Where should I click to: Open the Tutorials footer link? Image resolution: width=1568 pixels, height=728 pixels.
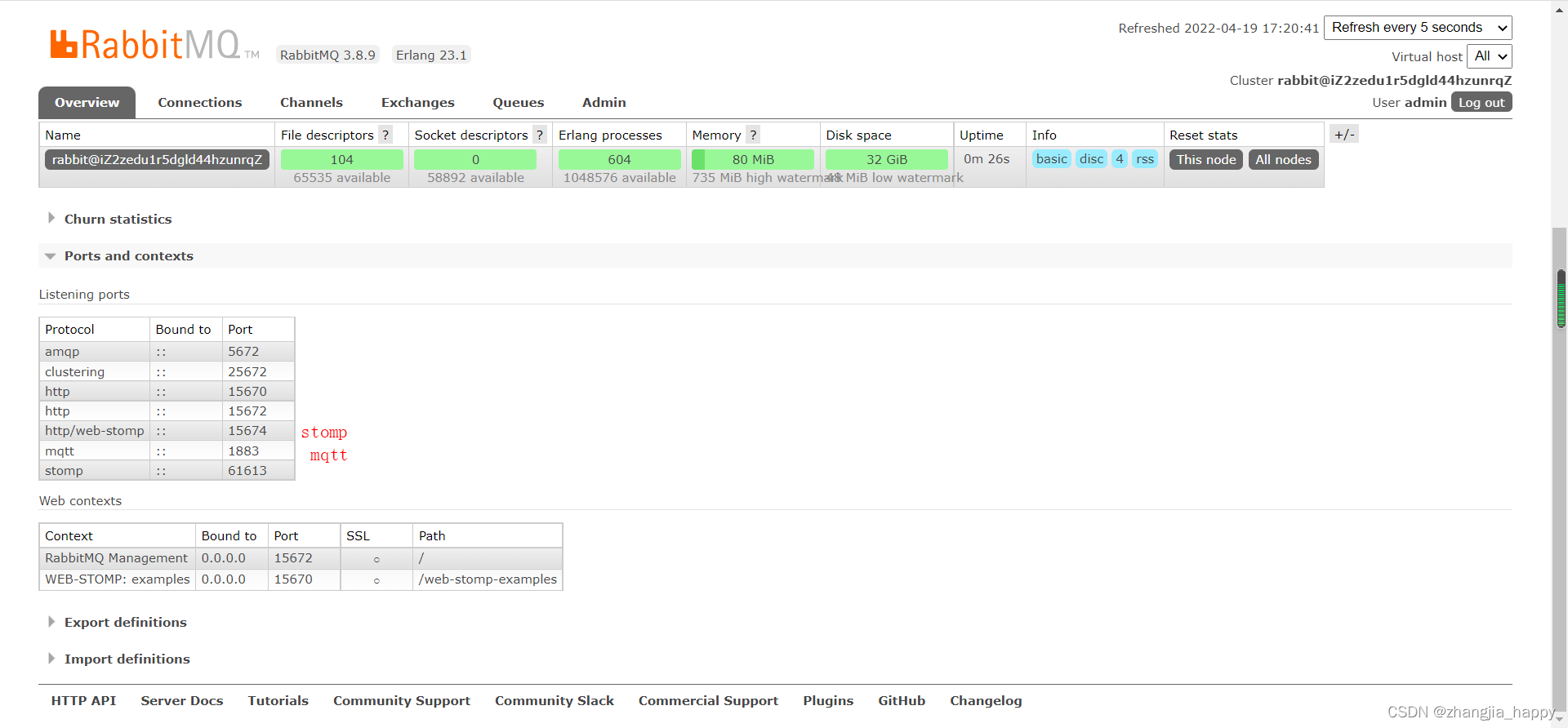point(278,700)
